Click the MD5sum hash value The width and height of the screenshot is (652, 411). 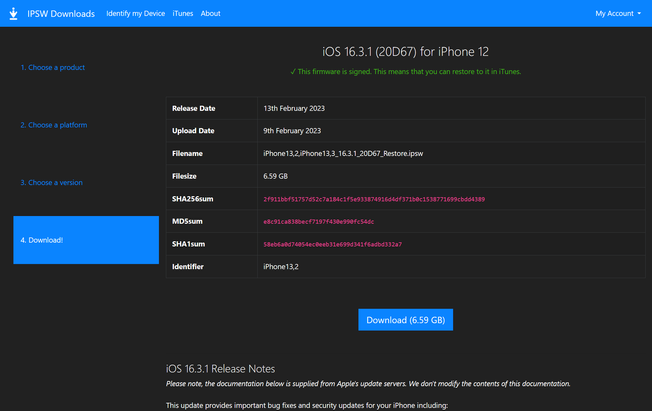coord(318,222)
